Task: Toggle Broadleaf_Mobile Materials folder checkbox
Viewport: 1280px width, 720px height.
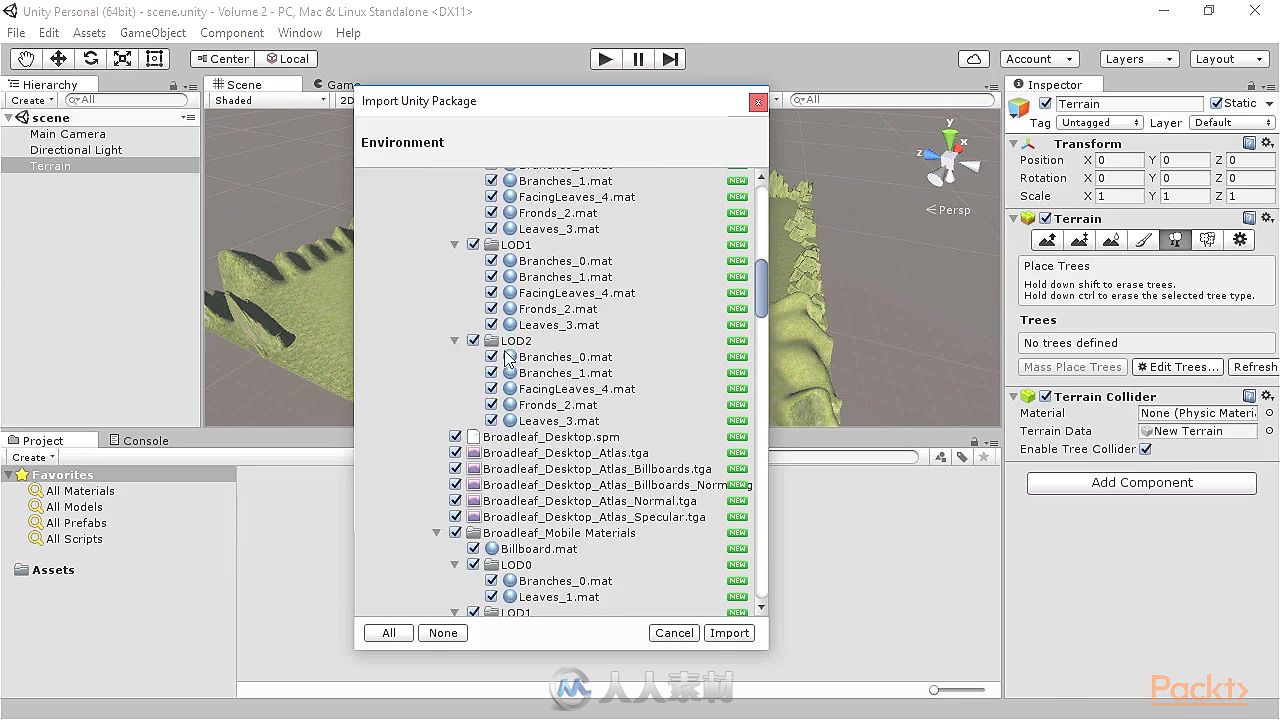Action: (x=456, y=533)
